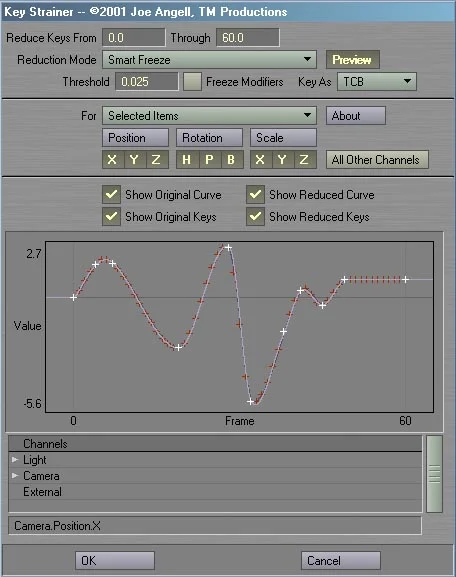Select the External channel row
This screenshot has width=456, height=577.
pos(215,492)
